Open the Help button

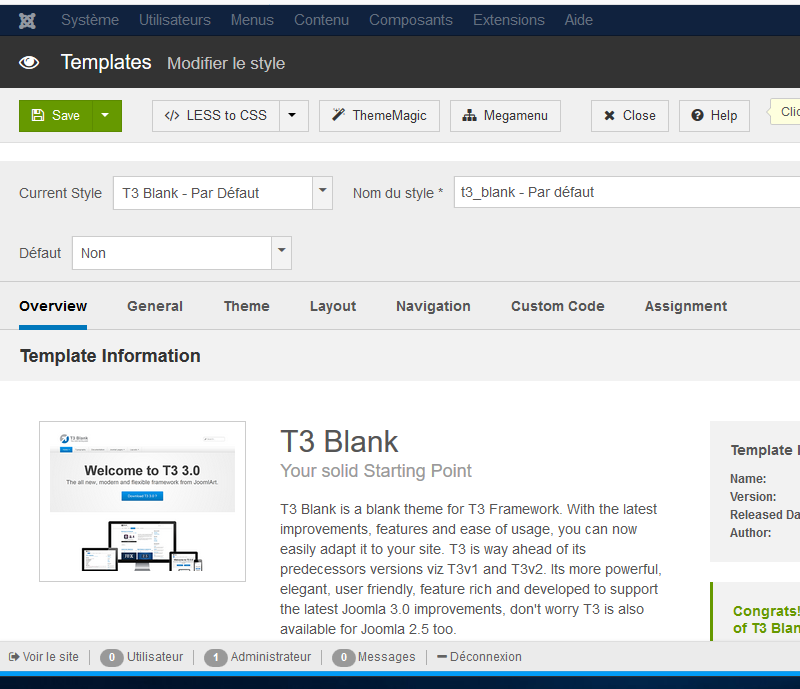click(714, 116)
